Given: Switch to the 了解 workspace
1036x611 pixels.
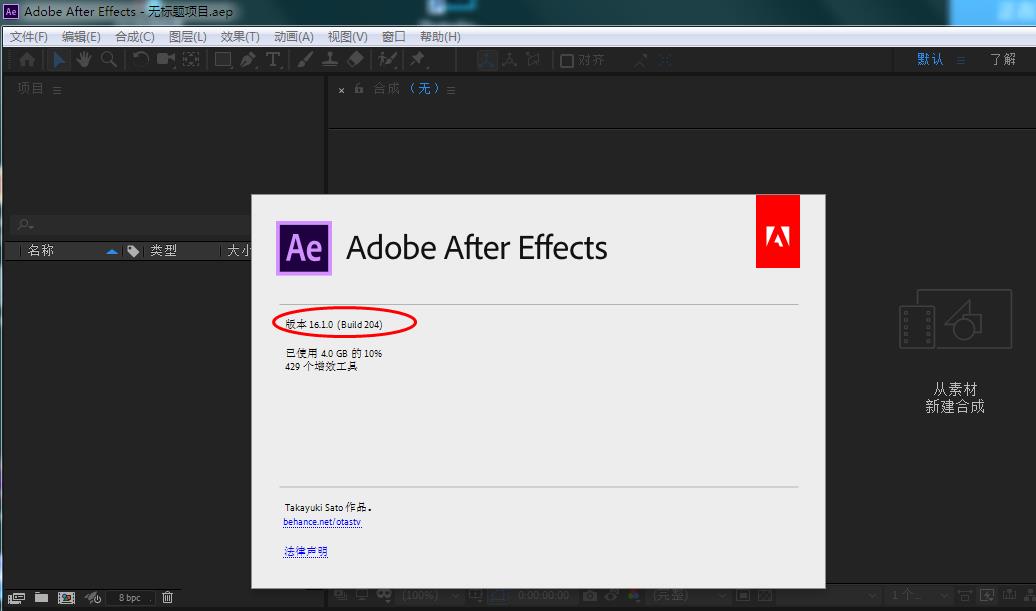Looking at the screenshot, I should (x=1002, y=59).
